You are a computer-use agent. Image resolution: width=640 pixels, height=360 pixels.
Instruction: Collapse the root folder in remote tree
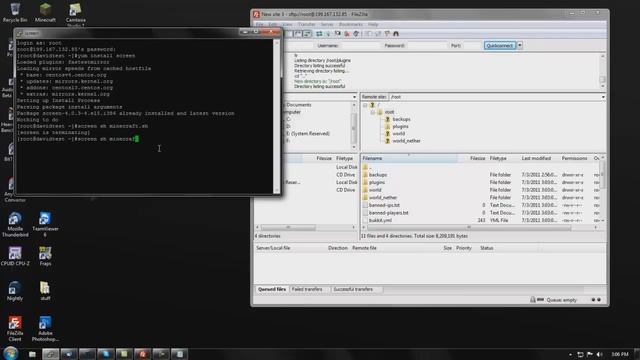(373, 112)
